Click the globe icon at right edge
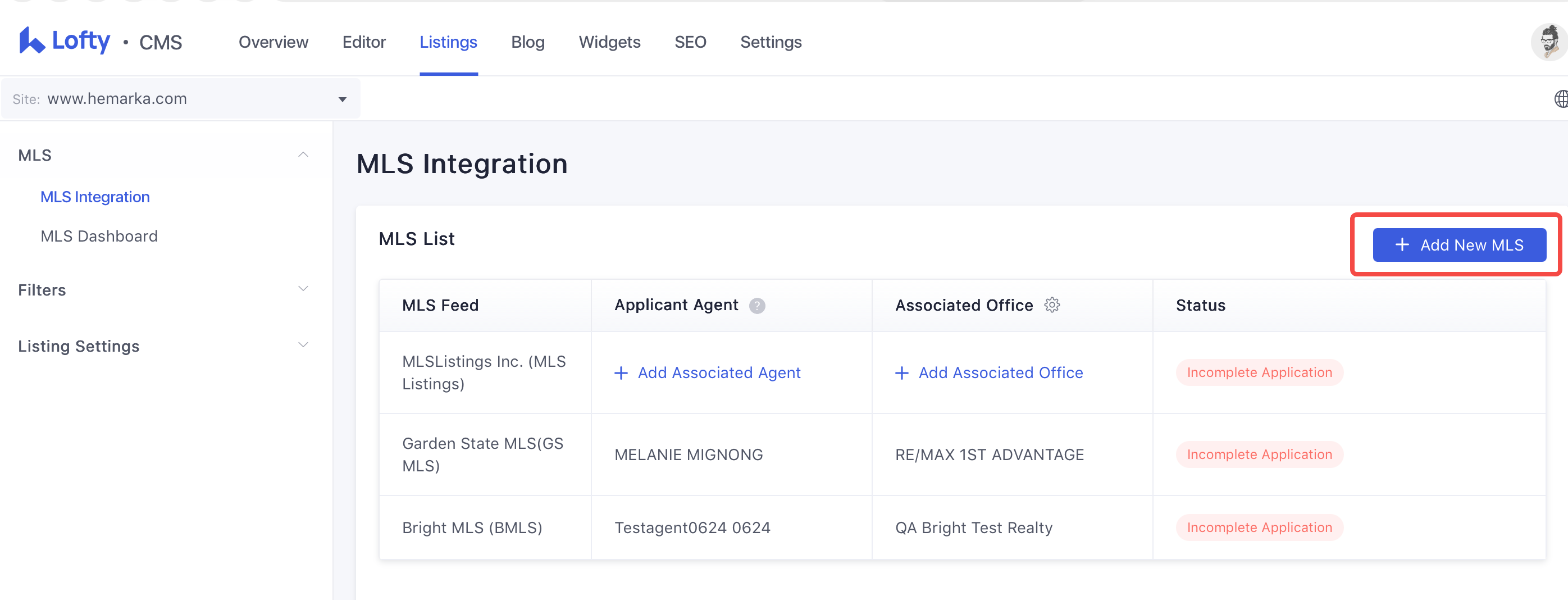 pyautogui.click(x=1561, y=99)
